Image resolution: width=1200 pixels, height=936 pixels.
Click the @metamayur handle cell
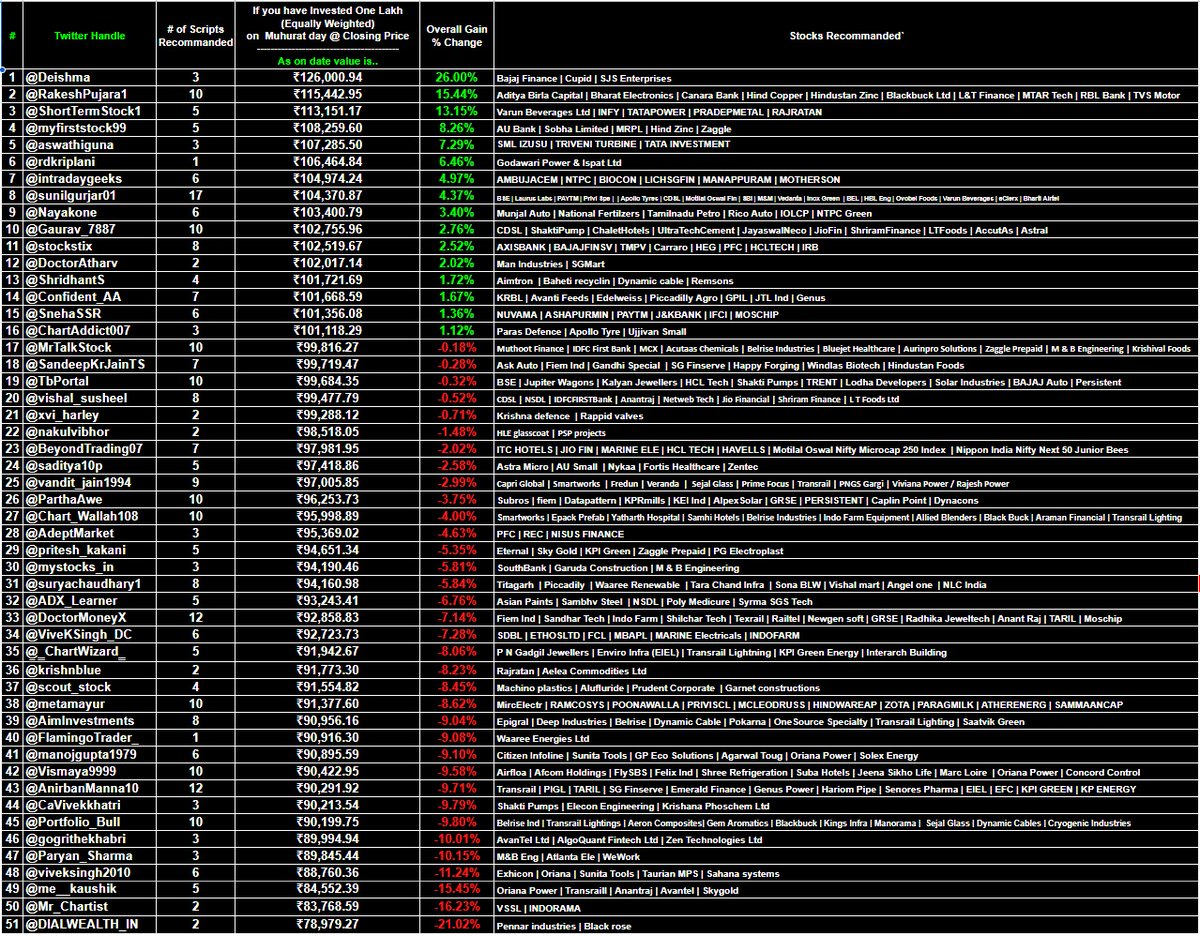88,703
